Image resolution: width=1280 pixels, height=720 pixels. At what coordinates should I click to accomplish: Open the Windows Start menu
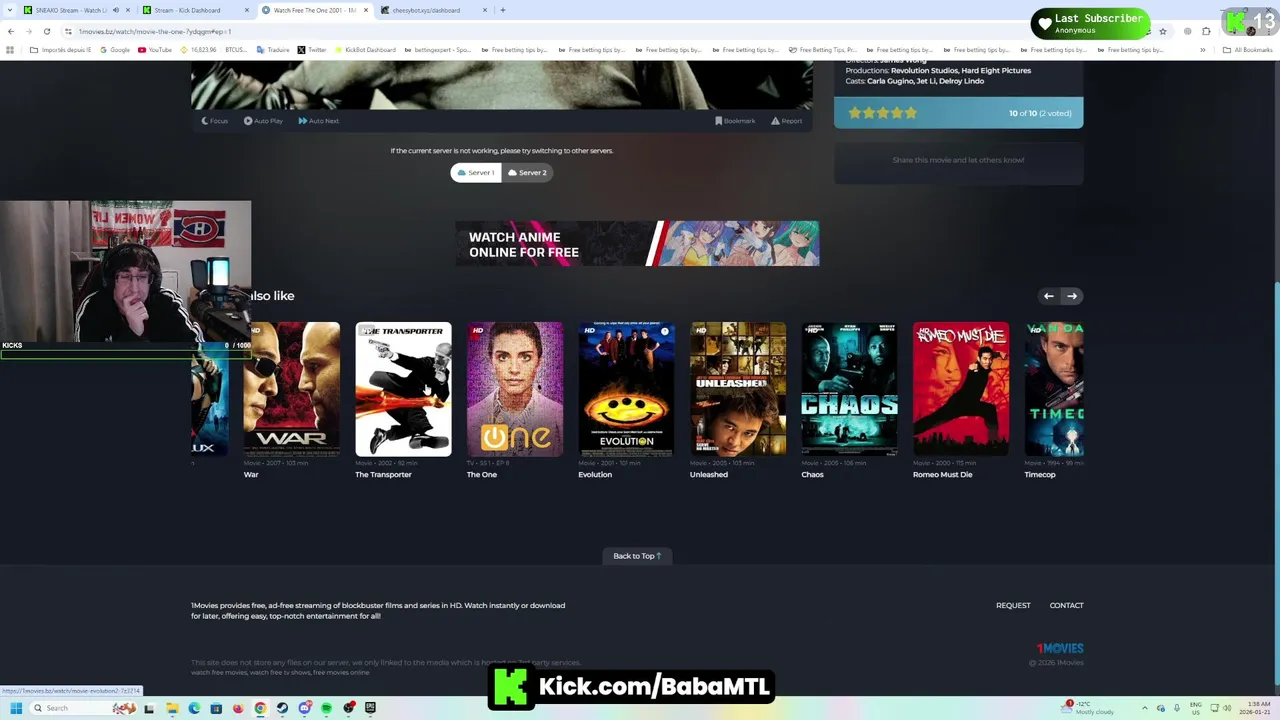click(15, 708)
